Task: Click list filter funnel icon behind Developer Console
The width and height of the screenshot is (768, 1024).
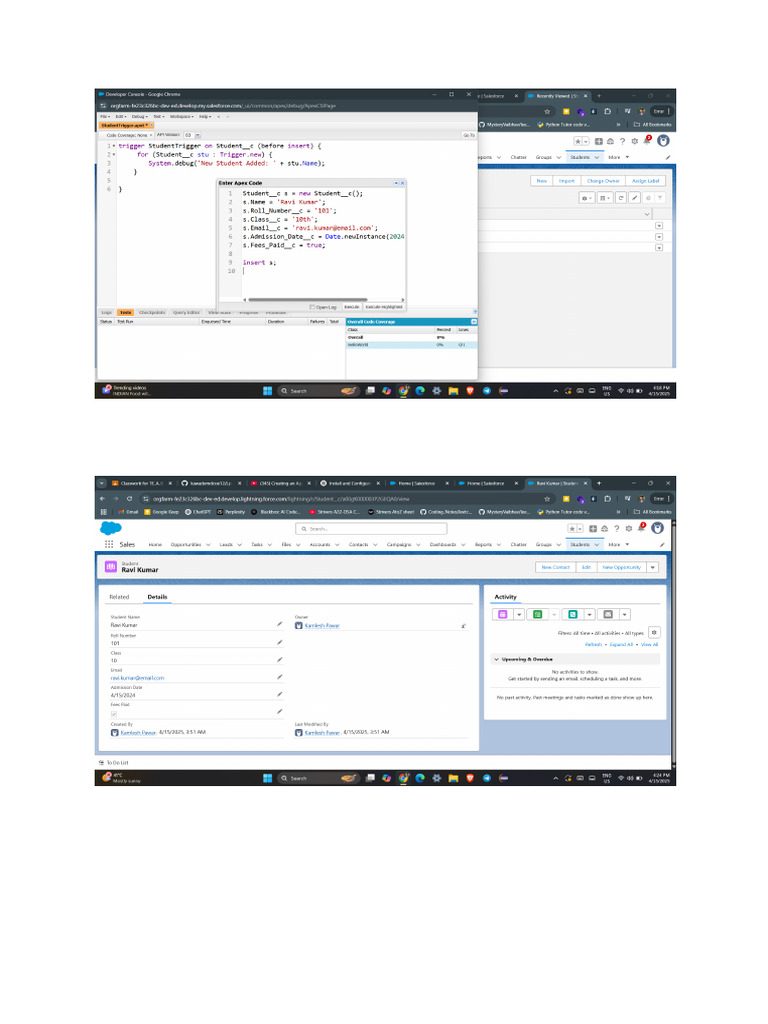Action: (x=660, y=197)
